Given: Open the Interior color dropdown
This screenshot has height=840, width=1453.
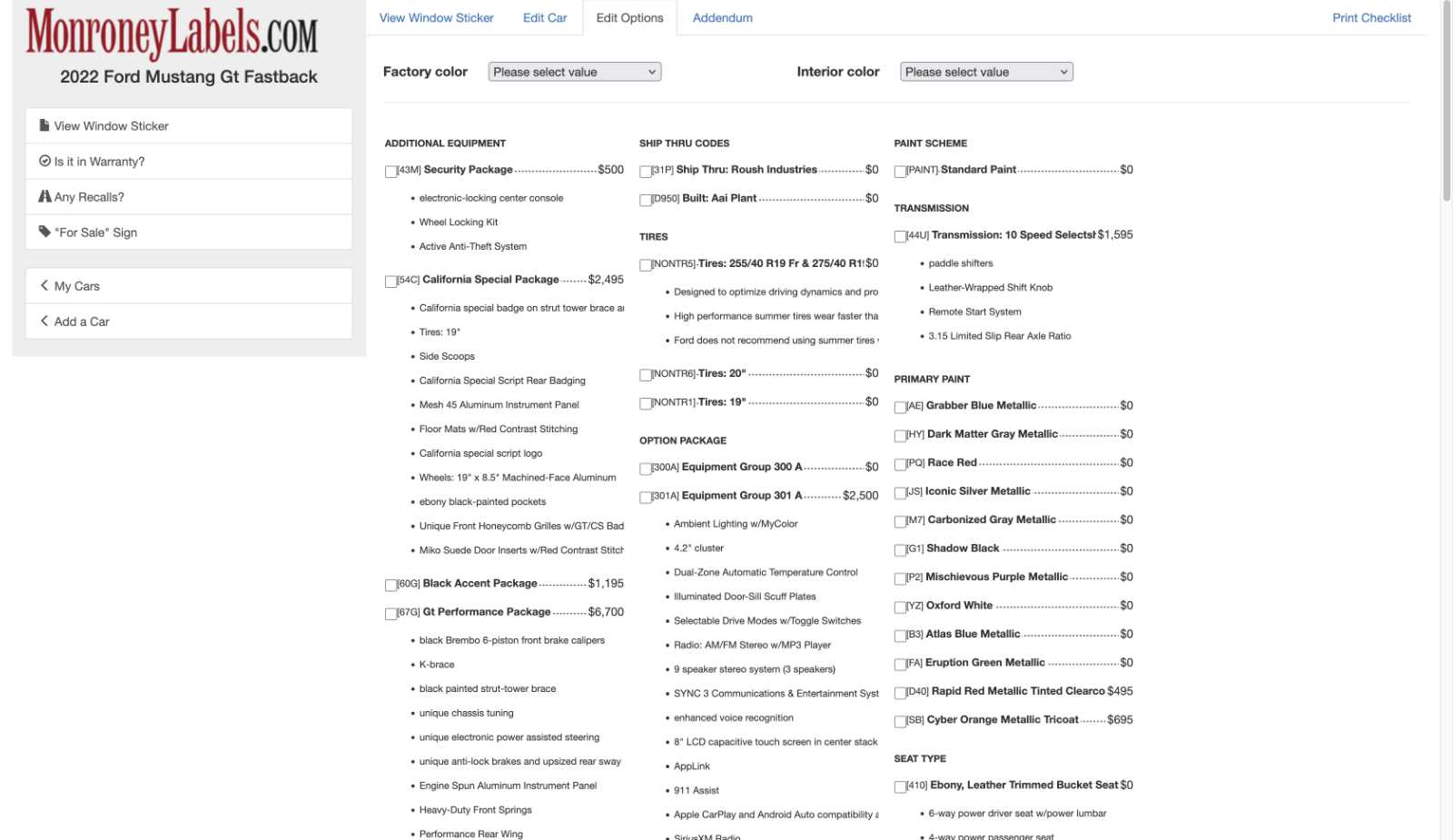Looking at the screenshot, I should click(986, 72).
